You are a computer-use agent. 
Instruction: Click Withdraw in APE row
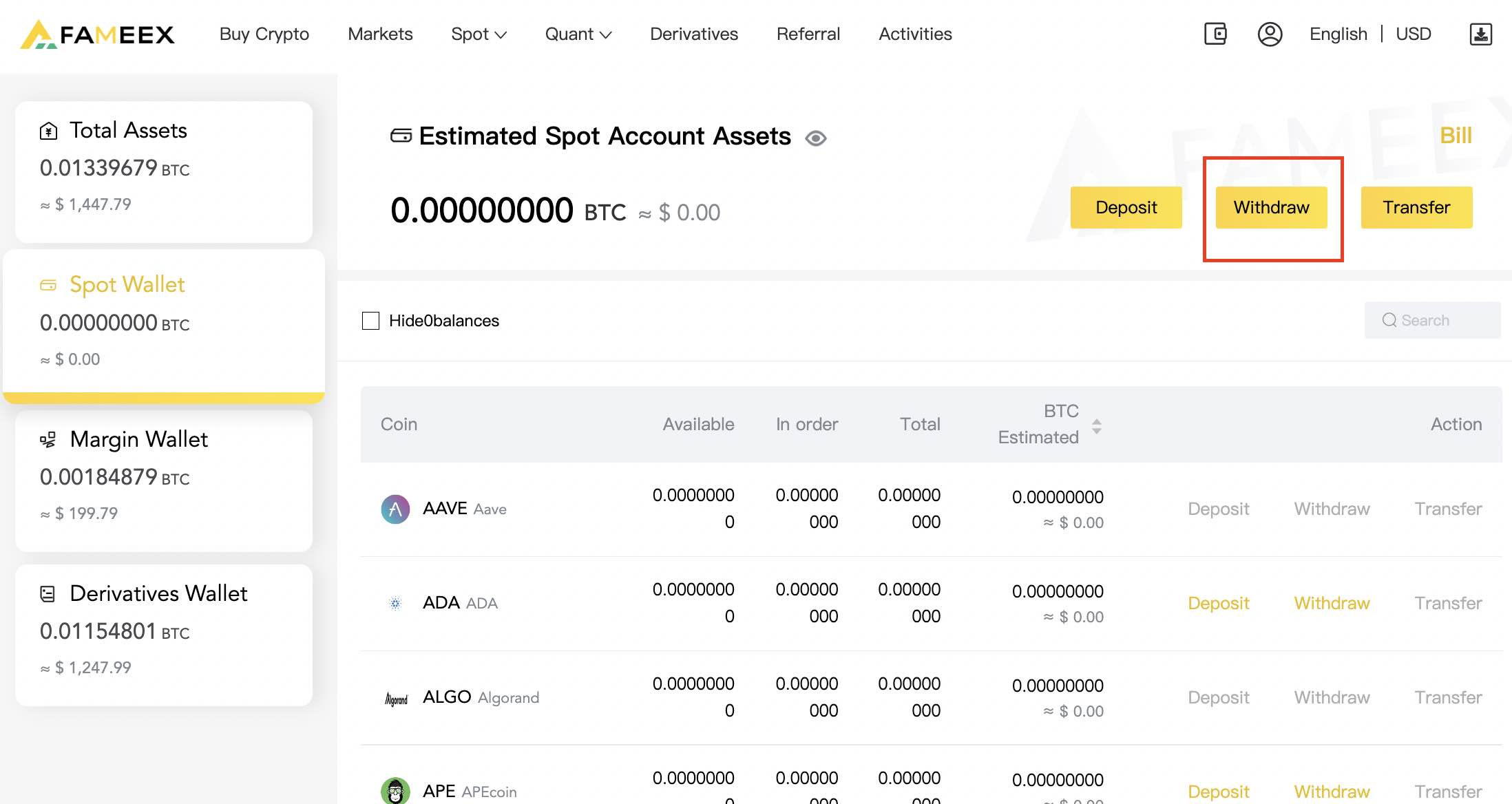[x=1332, y=792]
